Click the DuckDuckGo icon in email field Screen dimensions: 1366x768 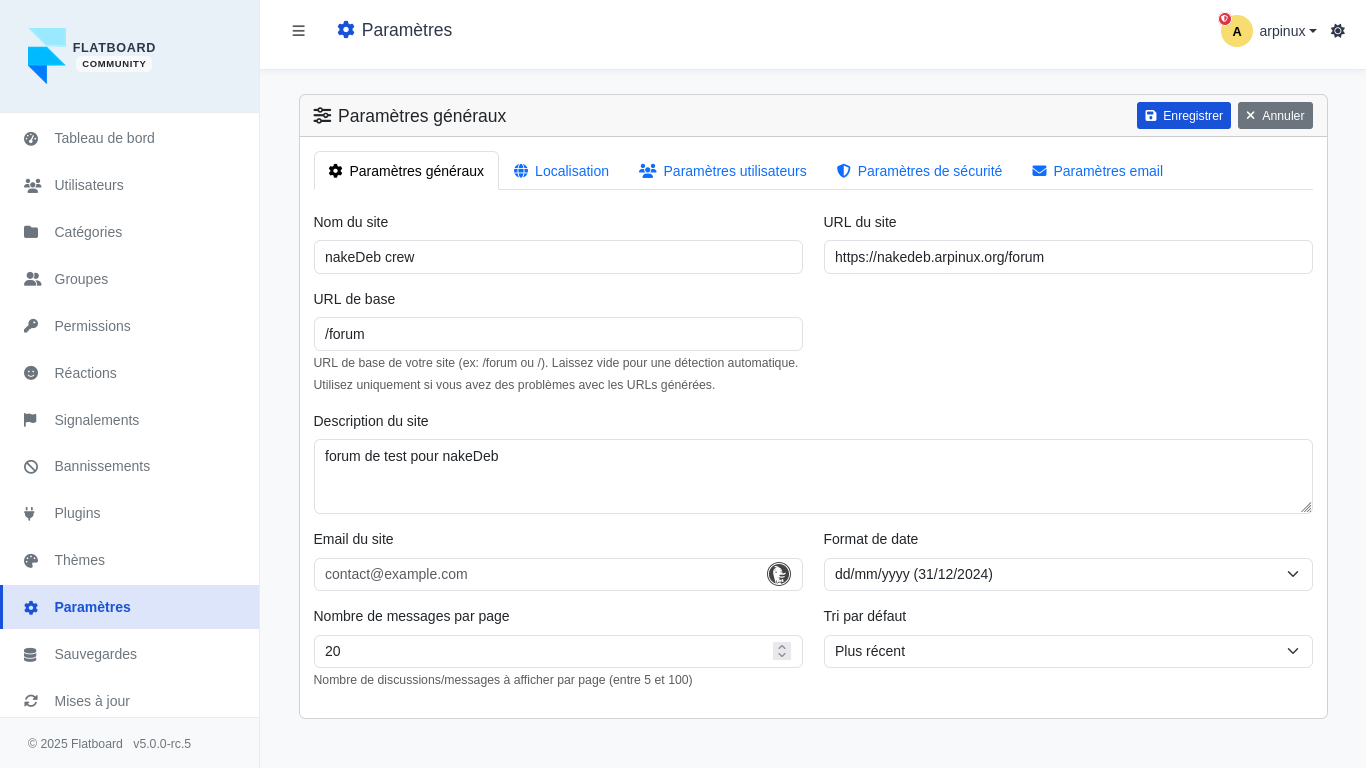(x=778, y=574)
